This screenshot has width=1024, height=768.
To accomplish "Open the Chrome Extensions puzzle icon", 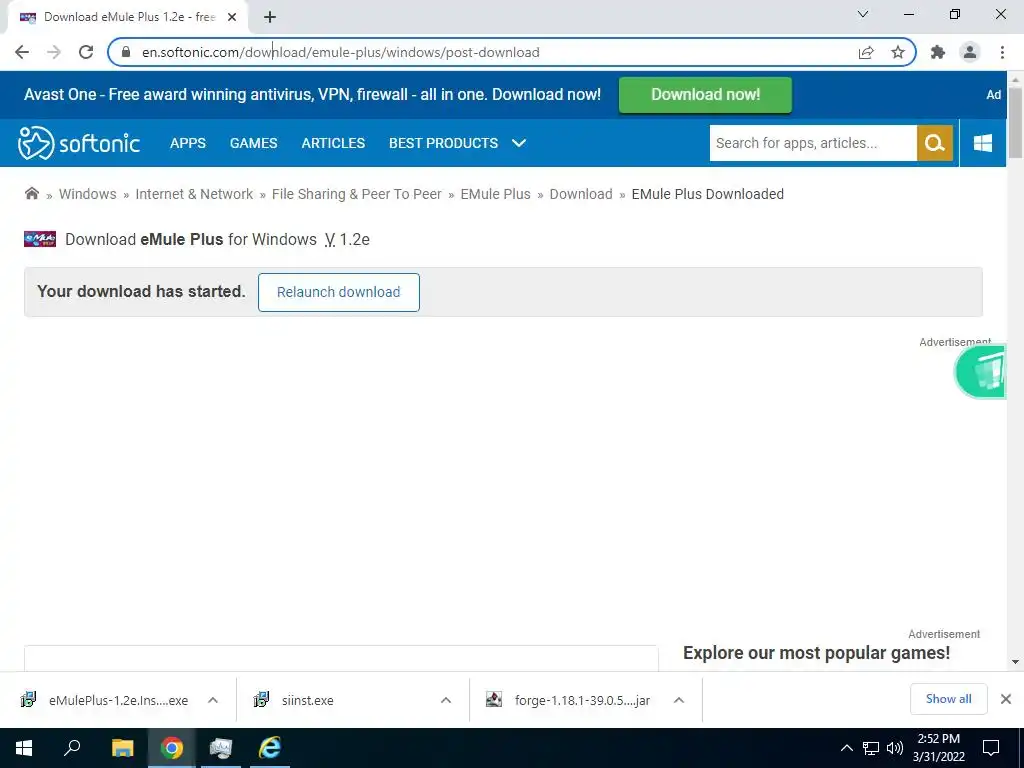I will click(x=938, y=52).
